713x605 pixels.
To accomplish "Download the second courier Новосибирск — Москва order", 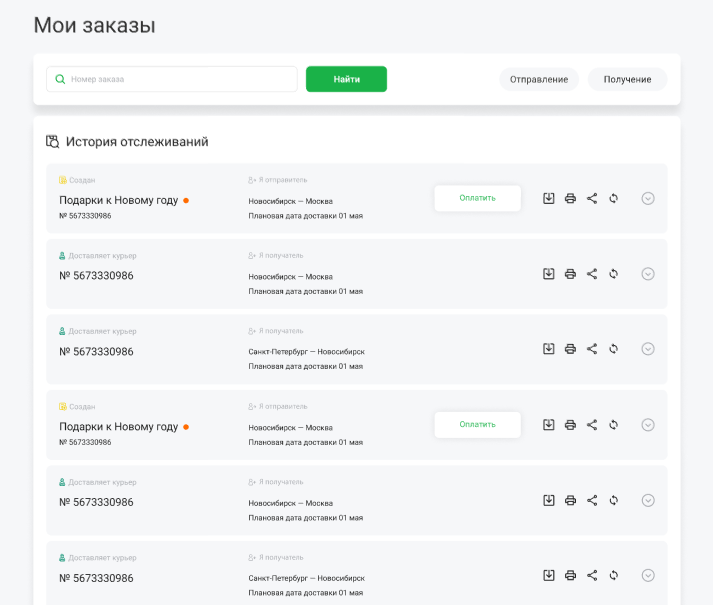I will click(x=549, y=500).
